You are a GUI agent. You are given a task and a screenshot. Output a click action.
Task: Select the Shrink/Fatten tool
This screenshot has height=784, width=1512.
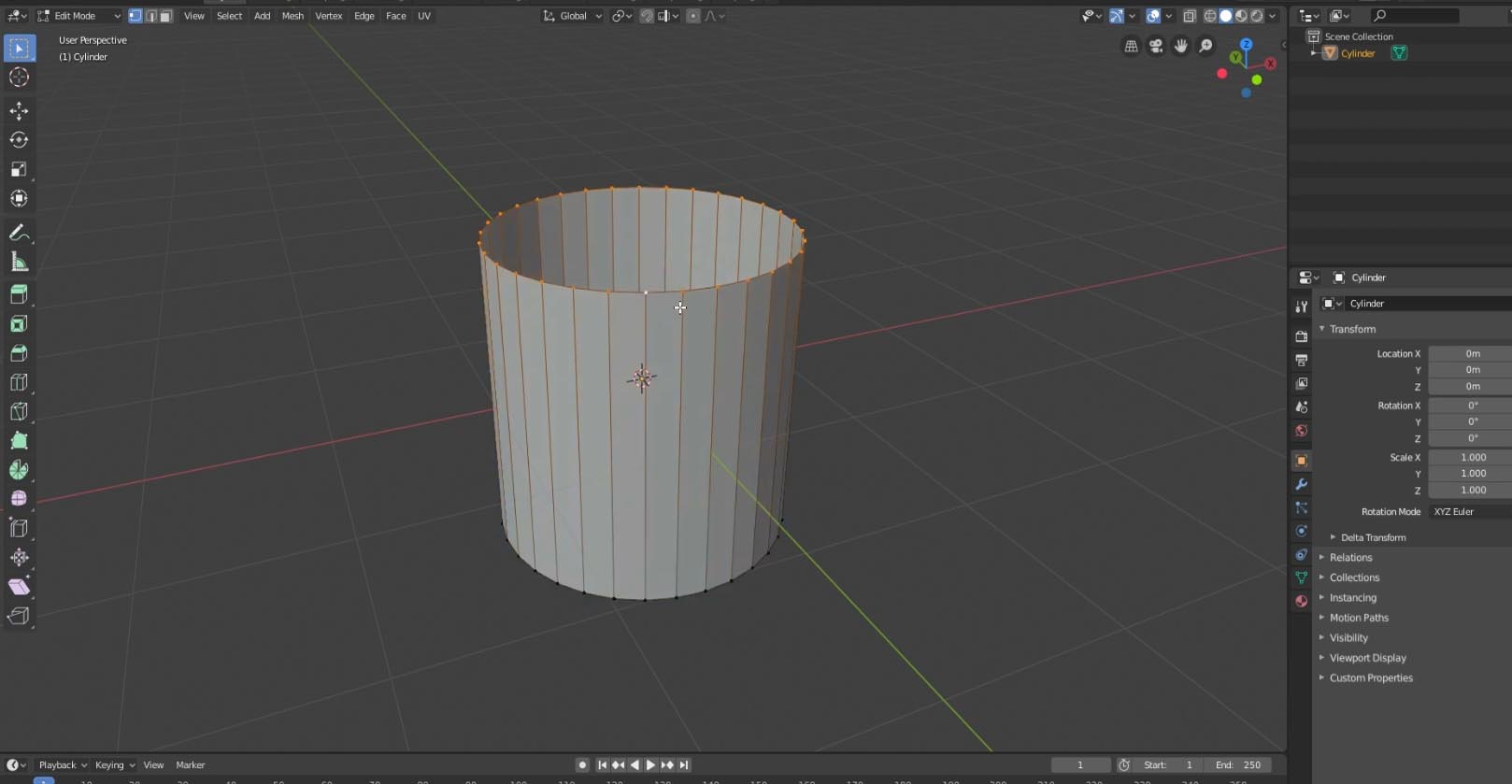[x=19, y=557]
